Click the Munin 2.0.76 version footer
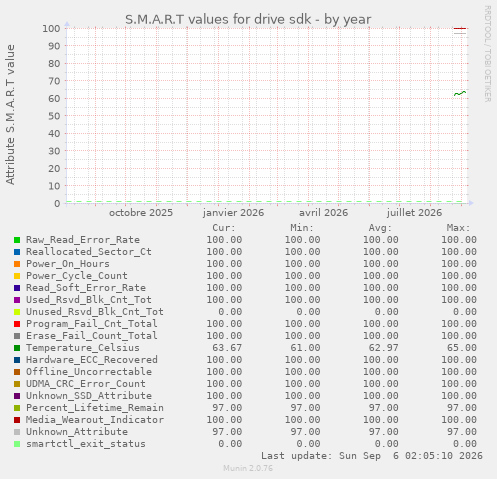This screenshot has width=497, height=479. [248, 468]
